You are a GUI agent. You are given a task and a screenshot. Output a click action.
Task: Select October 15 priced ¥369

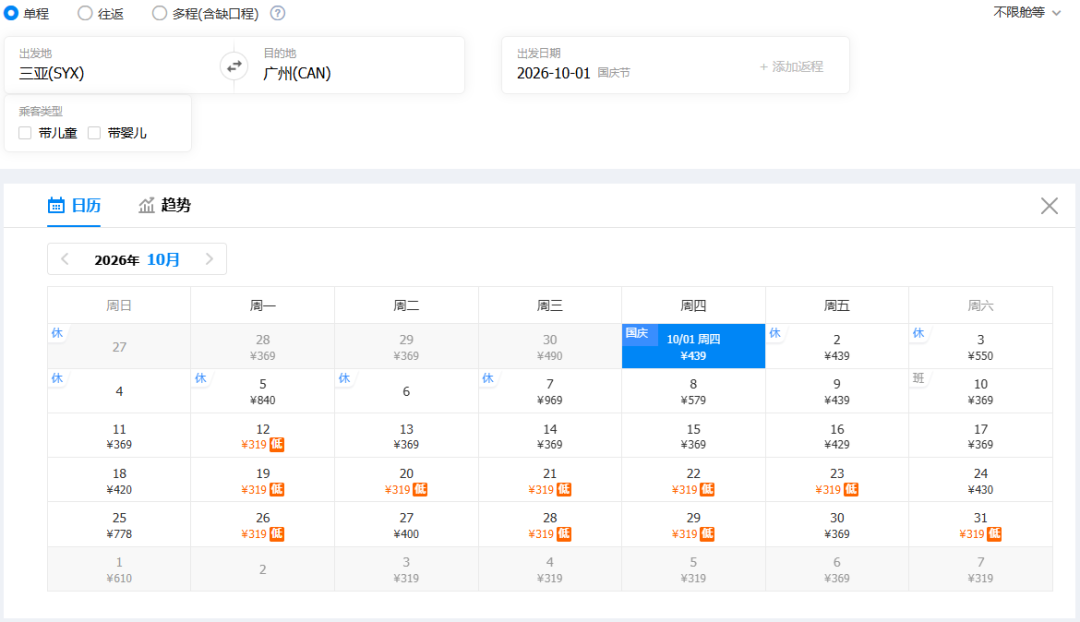[693, 435]
